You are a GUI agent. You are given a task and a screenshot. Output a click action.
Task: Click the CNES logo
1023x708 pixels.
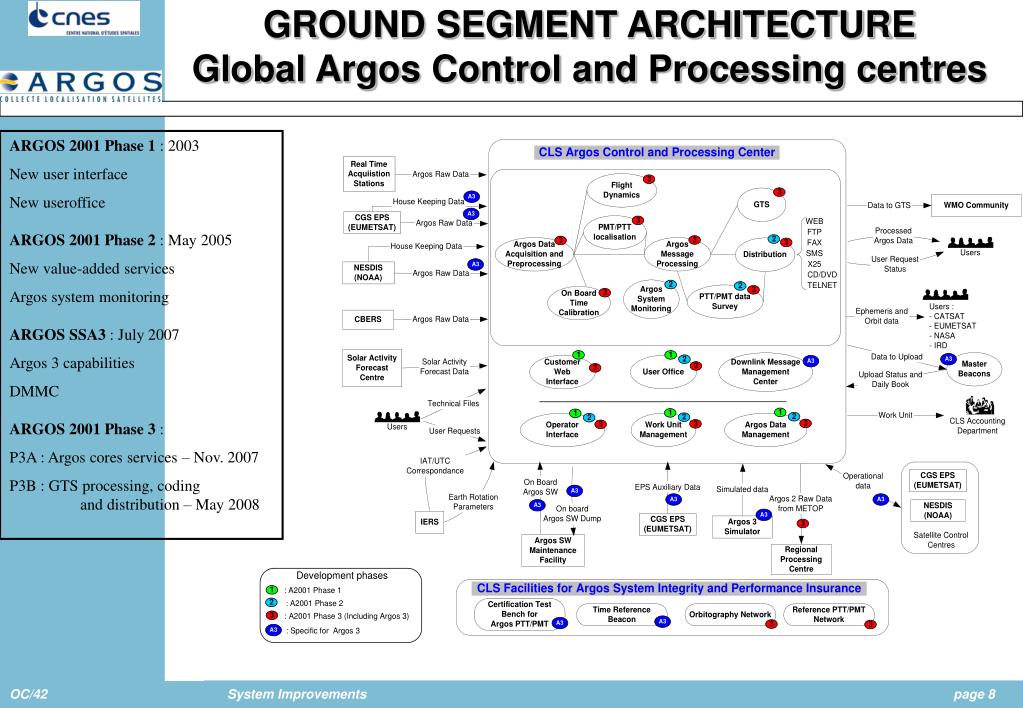pyautogui.click(x=84, y=18)
